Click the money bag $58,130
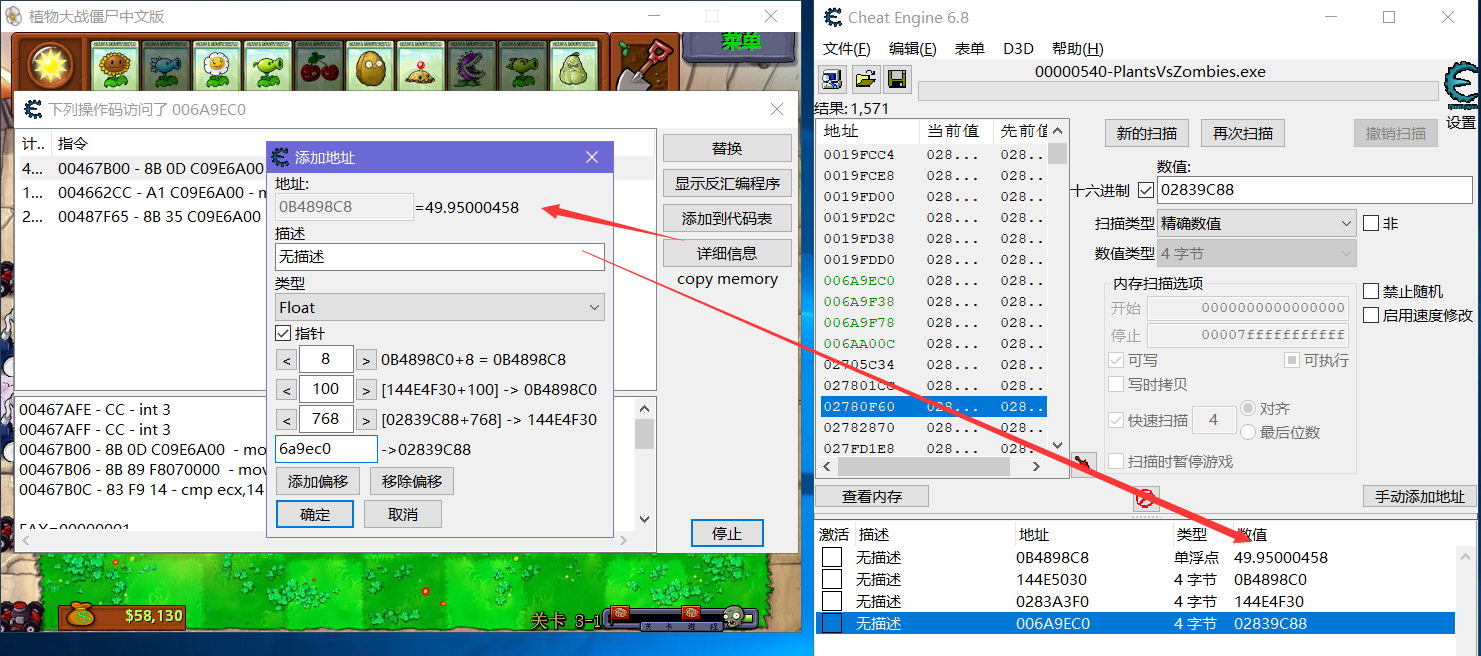1481x656 pixels. click(x=123, y=616)
